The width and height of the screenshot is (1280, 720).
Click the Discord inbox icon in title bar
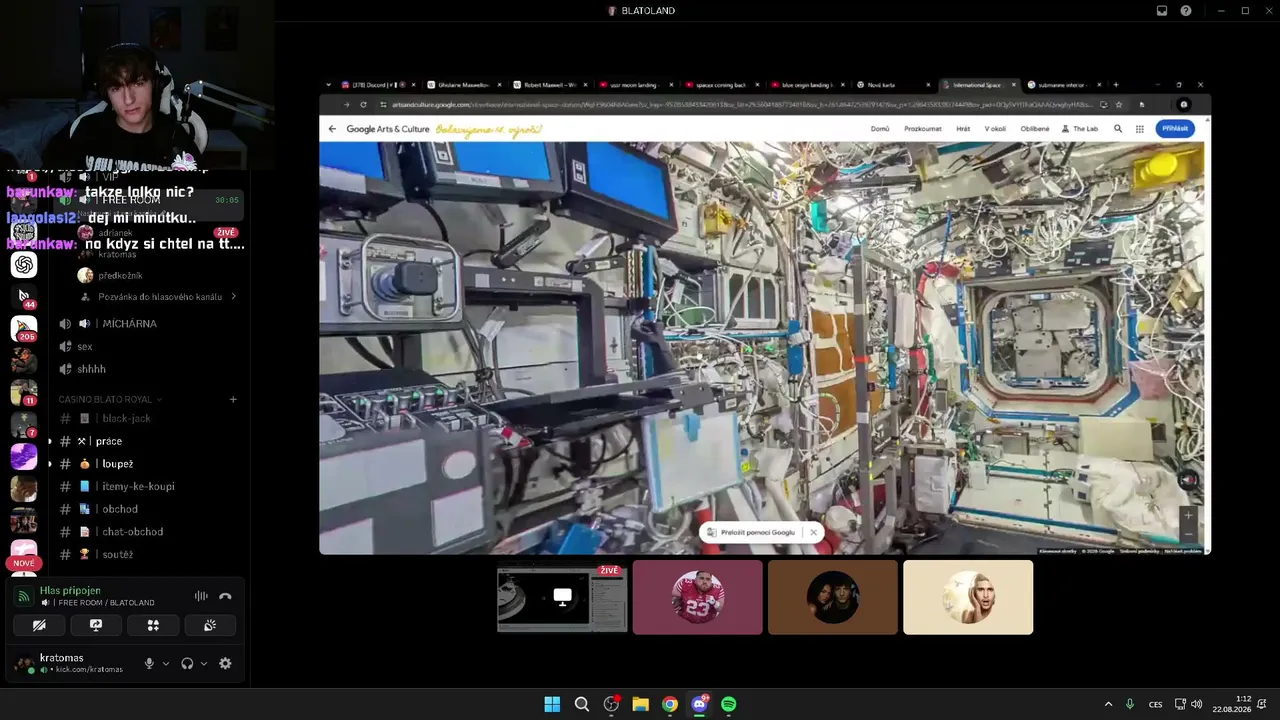(x=1162, y=11)
